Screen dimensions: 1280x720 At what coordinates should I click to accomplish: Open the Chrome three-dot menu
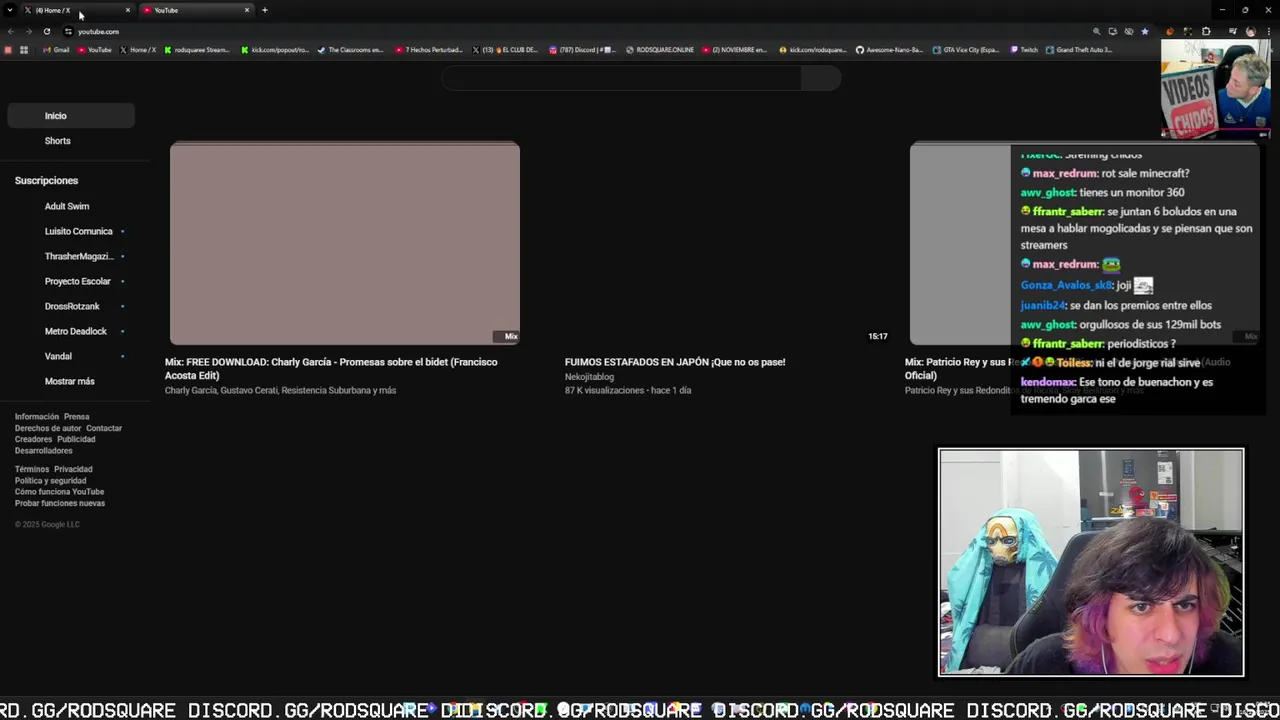point(1267,31)
